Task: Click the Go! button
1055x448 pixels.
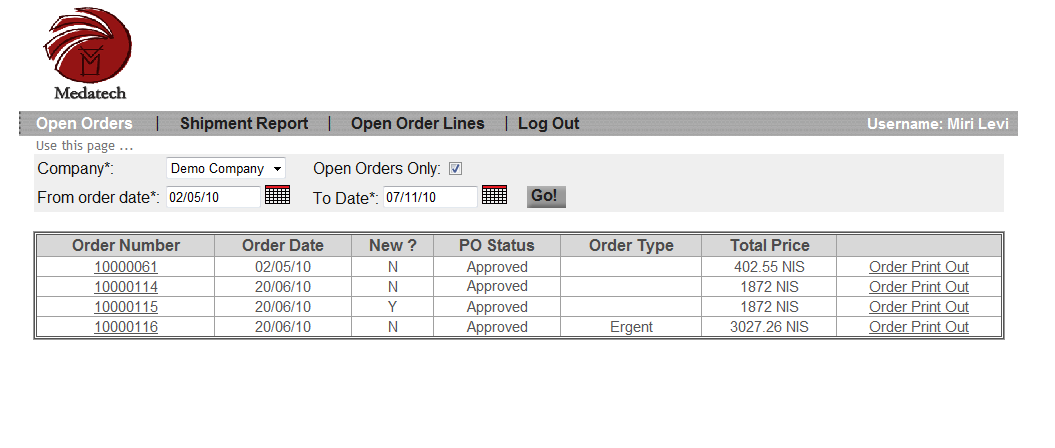Action: point(546,196)
